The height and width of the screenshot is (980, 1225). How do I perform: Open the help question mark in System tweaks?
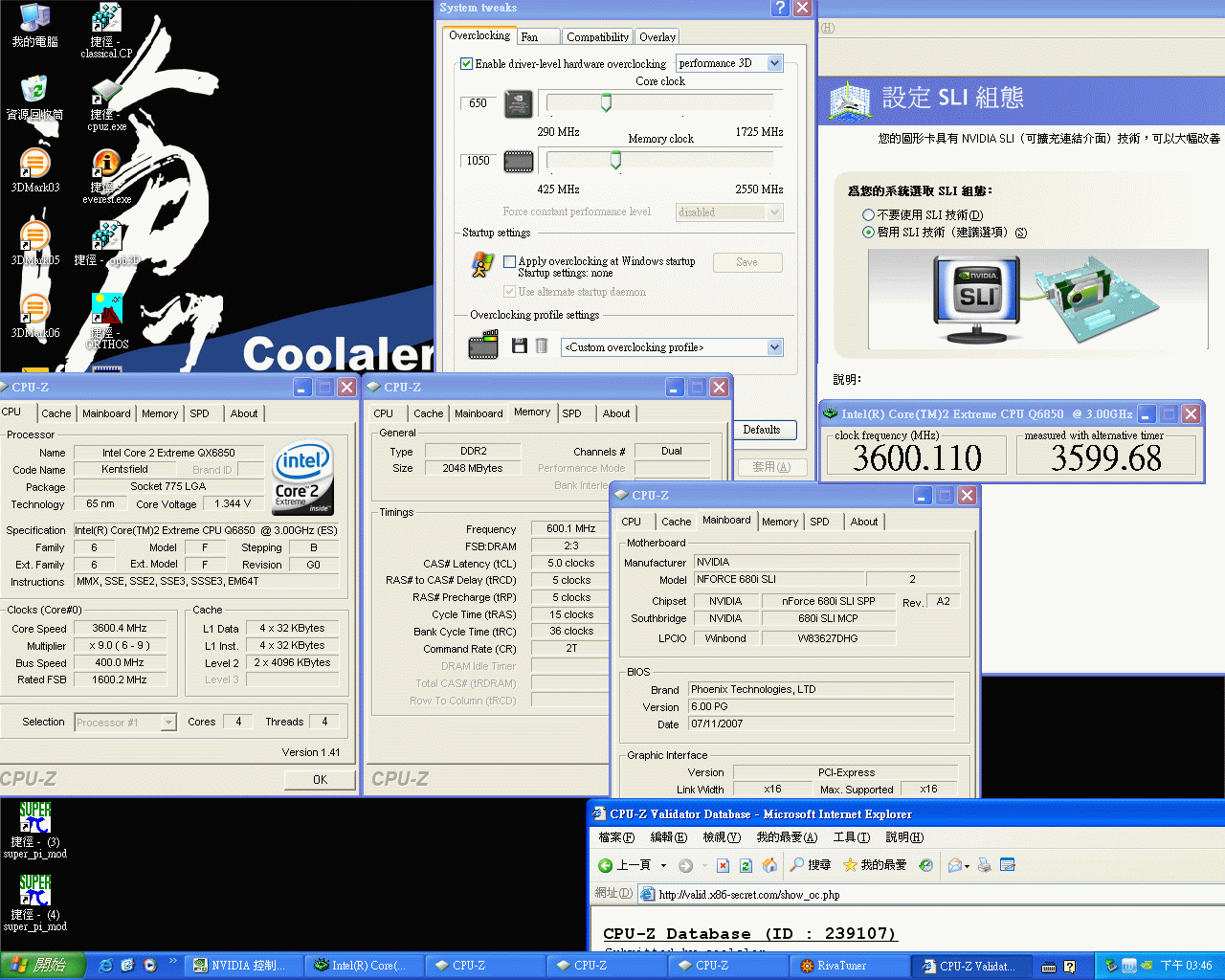tap(780, 8)
